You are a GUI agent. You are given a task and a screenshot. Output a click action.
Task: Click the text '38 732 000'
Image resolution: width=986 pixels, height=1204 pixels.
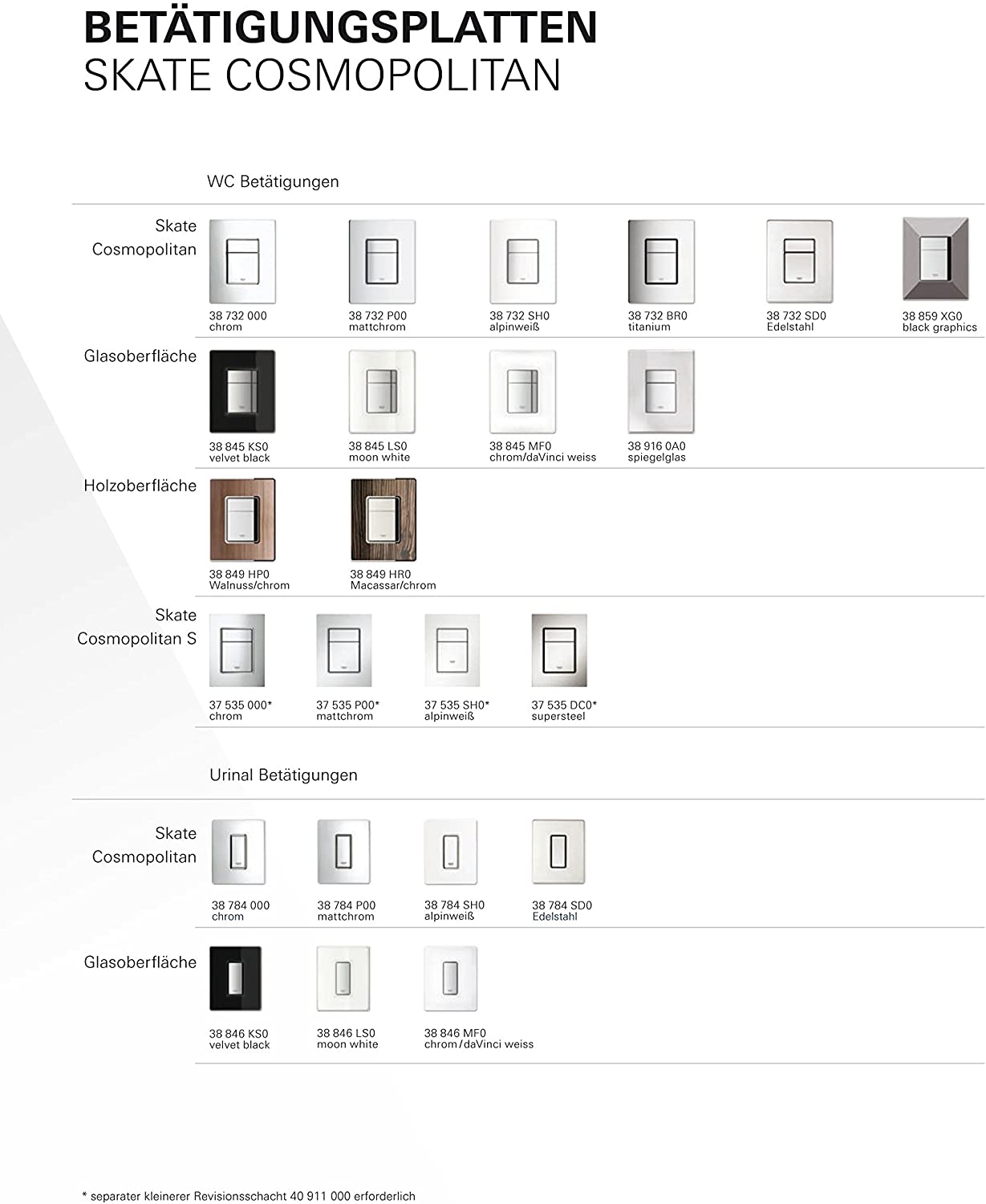click(x=238, y=316)
